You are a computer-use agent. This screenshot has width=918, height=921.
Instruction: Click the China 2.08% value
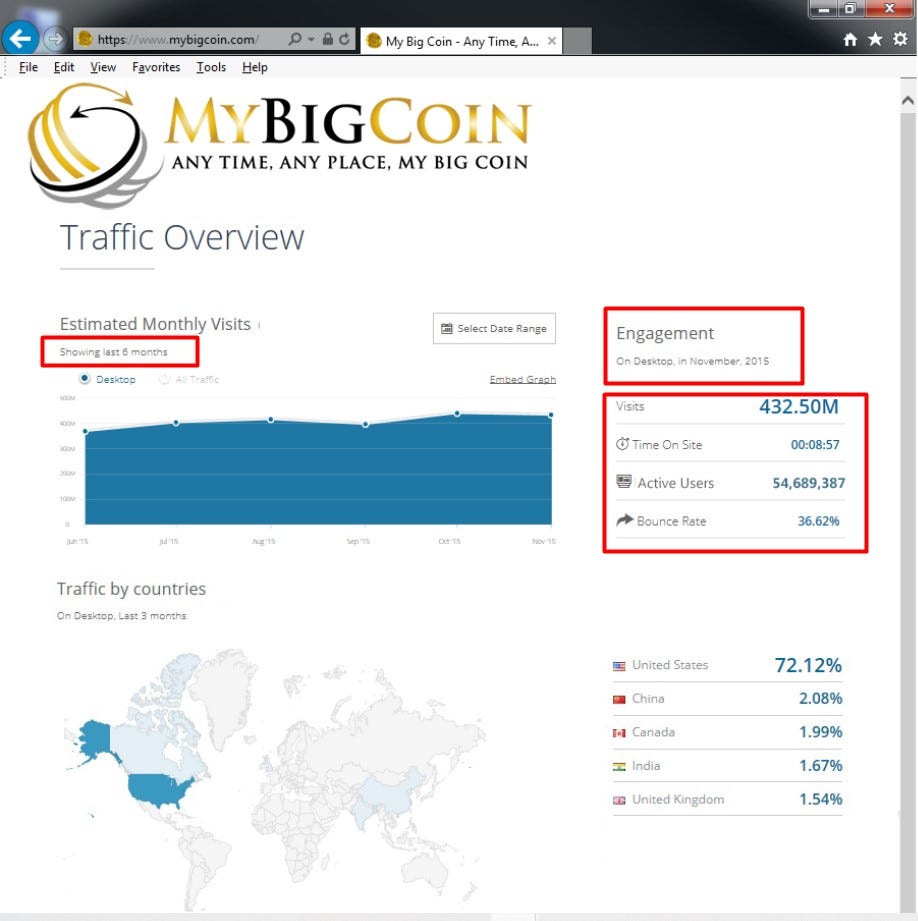[x=821, y=698]
